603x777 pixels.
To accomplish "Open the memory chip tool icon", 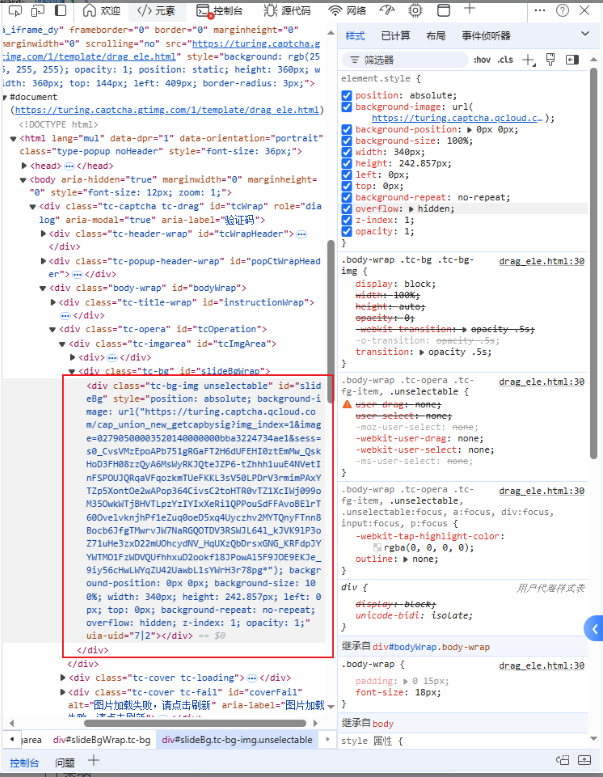I will coord(415,10).
